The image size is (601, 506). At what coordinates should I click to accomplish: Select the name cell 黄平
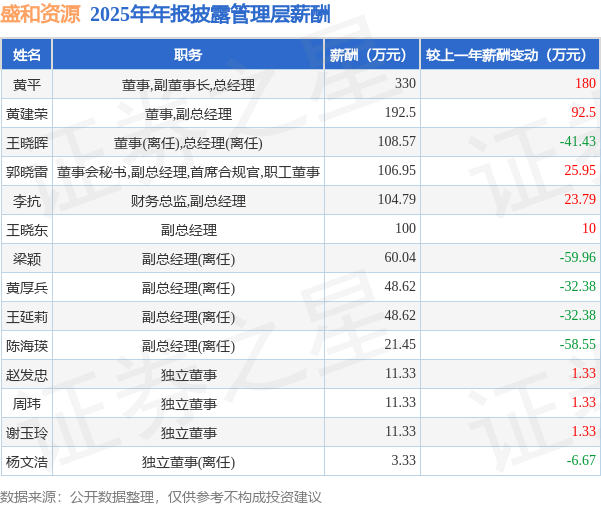click(26, 84)
